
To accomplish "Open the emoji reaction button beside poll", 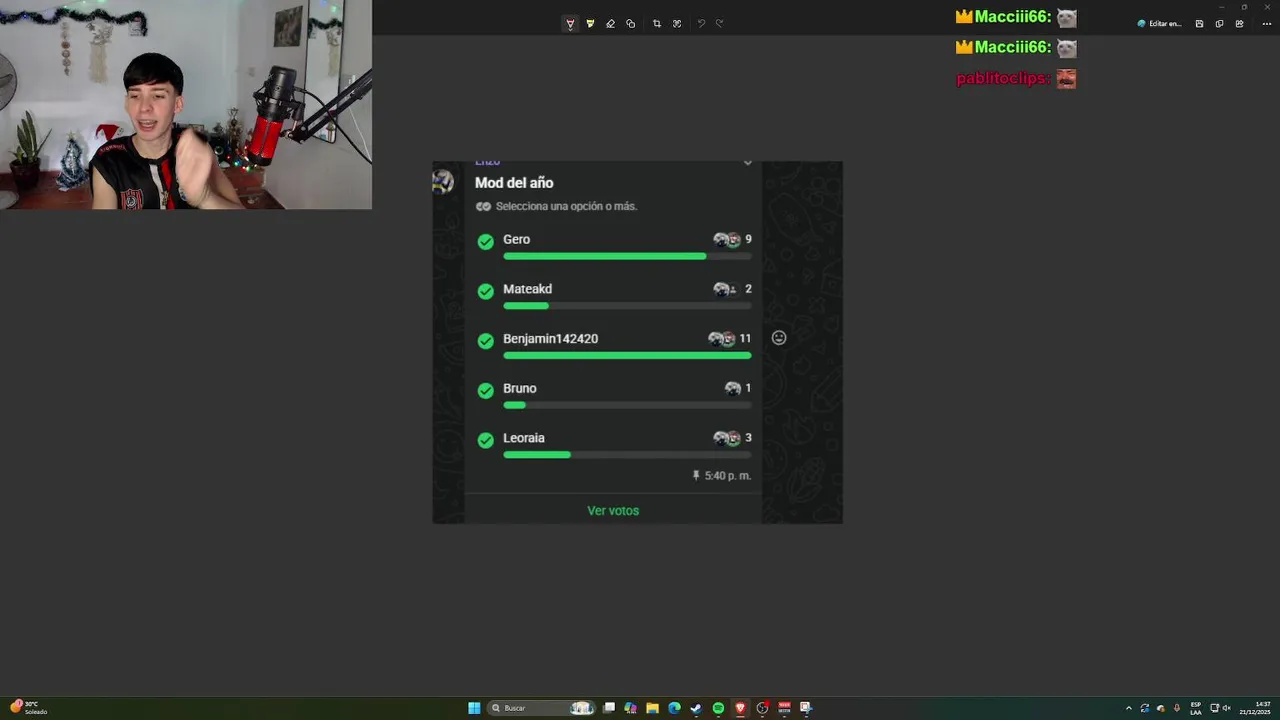I will tap(779, 338).
